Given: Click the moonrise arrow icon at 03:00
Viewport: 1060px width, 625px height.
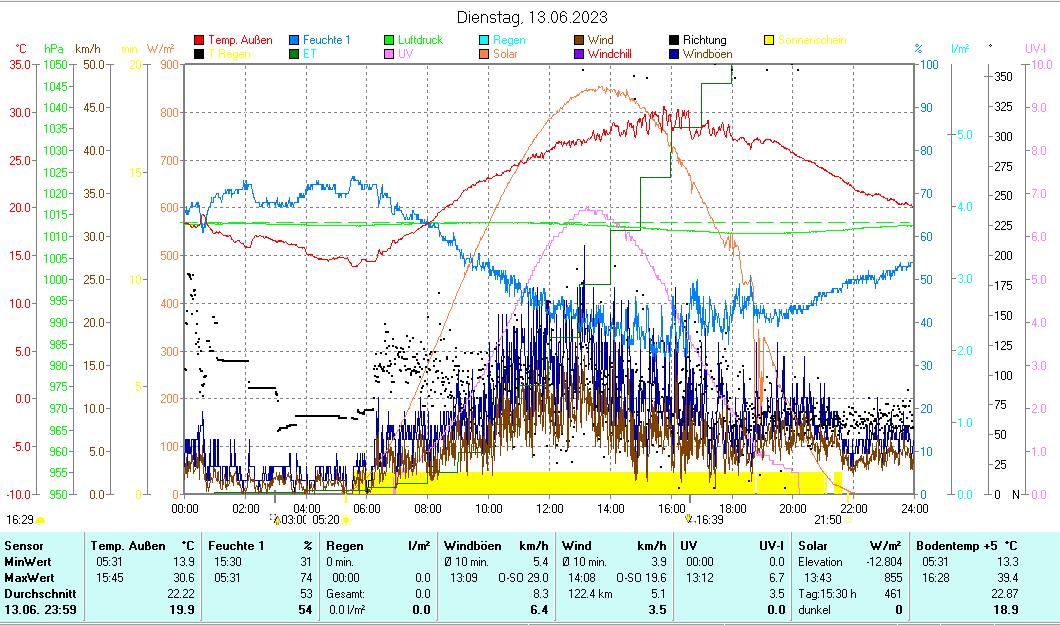Looking at the screenshot, I should (275, 519).
